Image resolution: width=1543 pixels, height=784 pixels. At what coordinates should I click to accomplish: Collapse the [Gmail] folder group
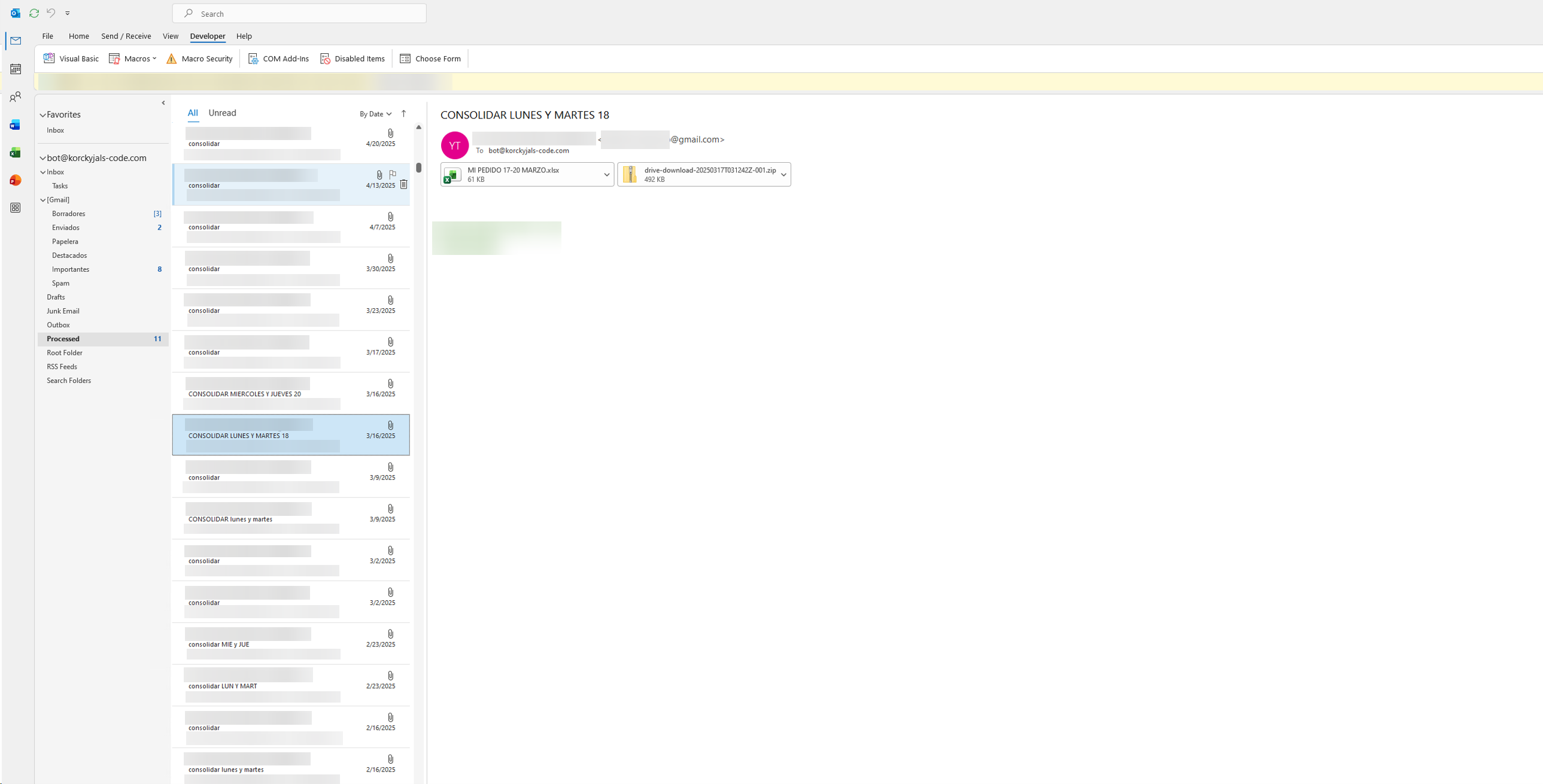43,200
